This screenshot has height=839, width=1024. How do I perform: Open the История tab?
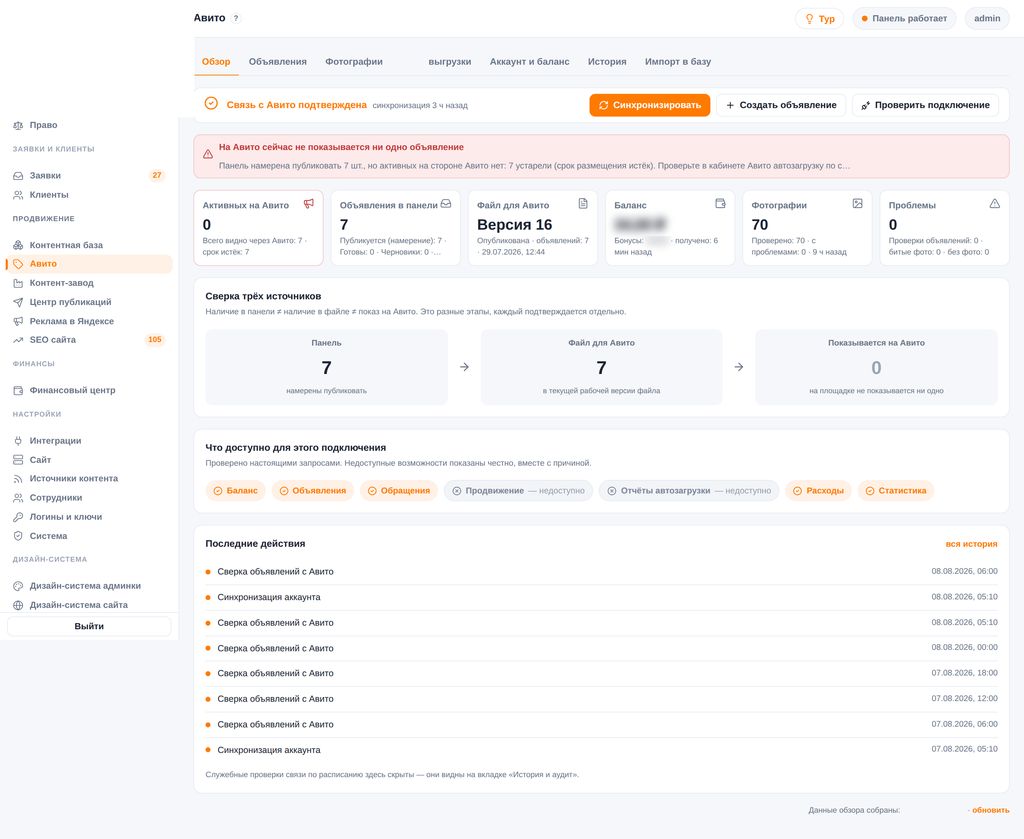point(607,61)
